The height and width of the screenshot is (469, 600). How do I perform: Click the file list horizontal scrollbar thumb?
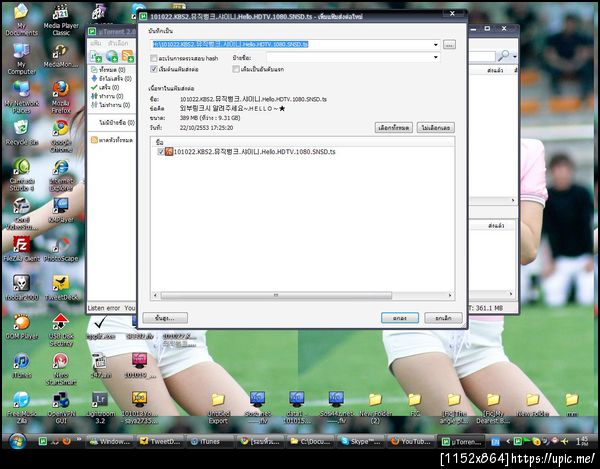click(x=276, y=295)
